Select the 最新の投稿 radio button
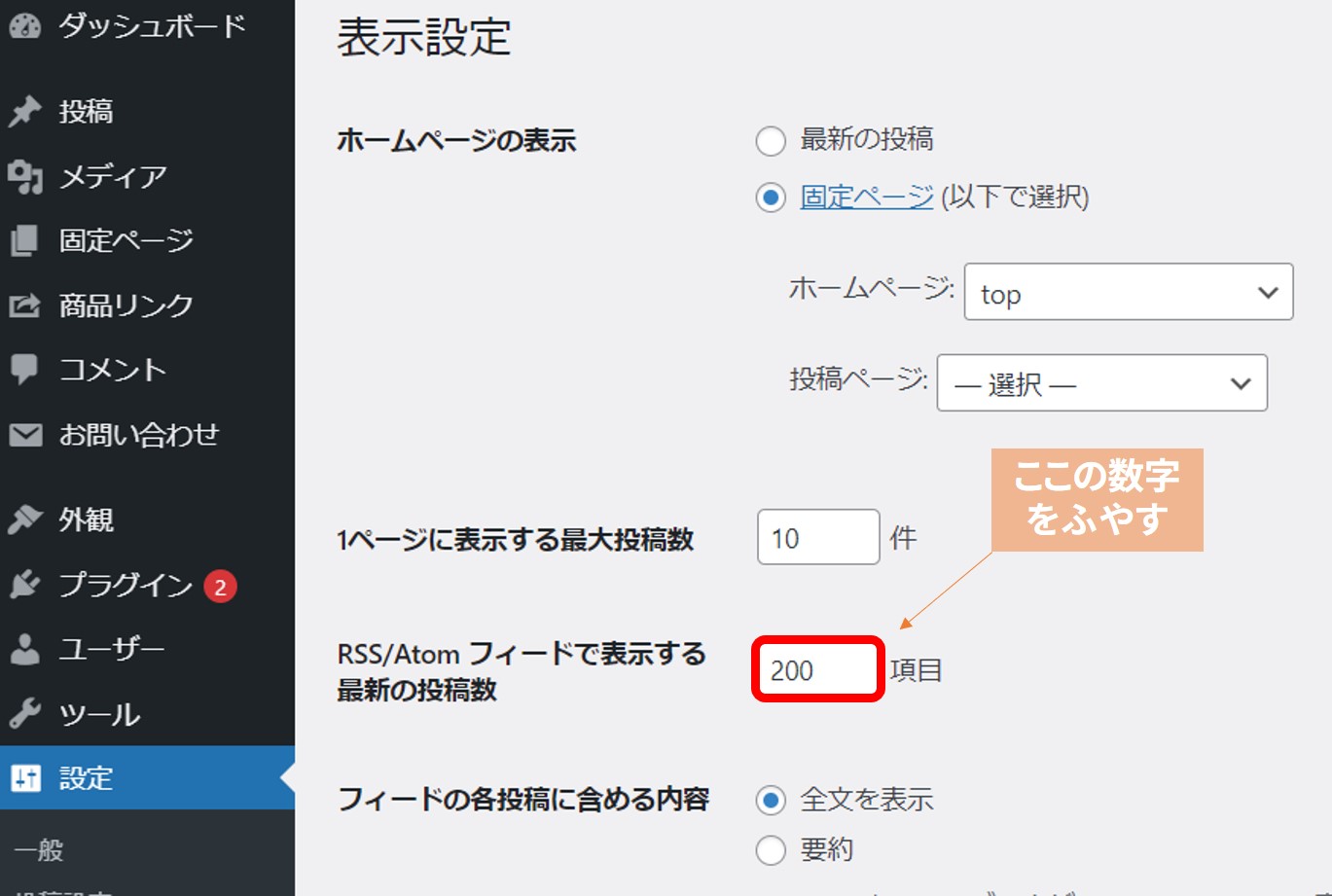 click(771, 141)
